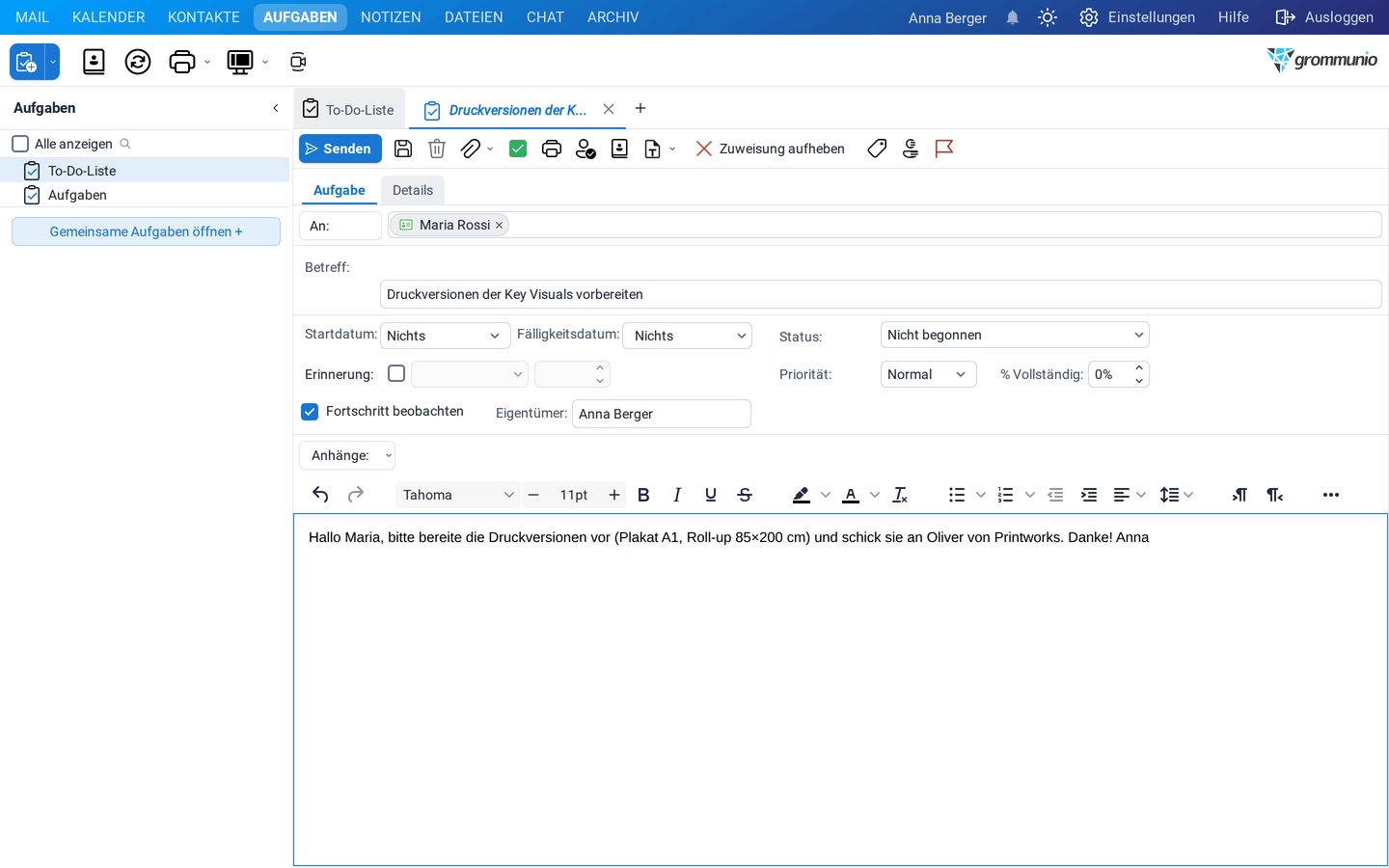Click the undo arrow in editor

pos(320,495)
